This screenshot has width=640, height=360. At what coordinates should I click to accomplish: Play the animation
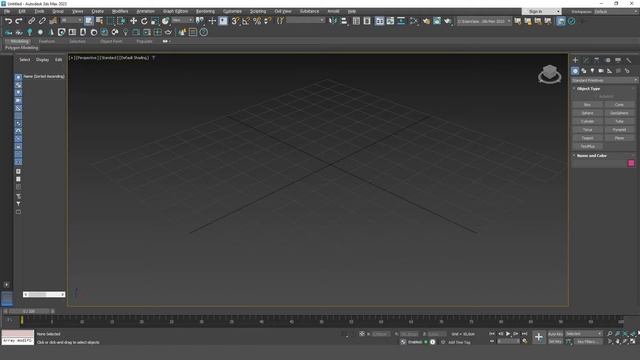(x=508, y=334)
